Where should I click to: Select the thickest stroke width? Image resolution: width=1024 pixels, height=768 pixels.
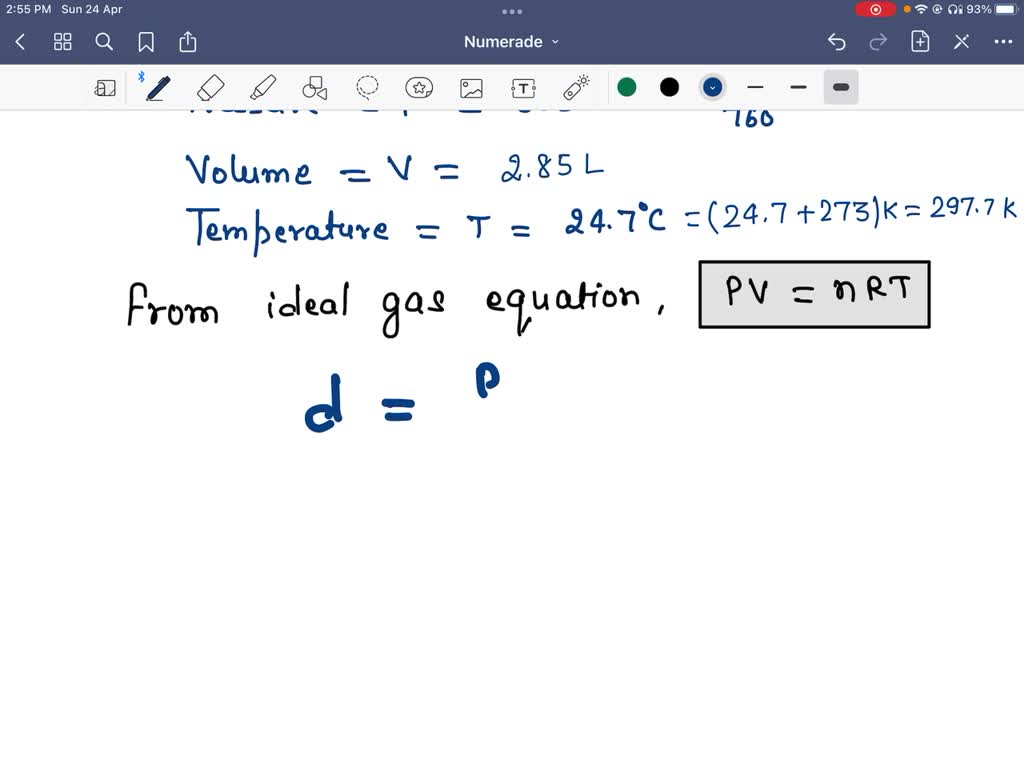point(840,87)
